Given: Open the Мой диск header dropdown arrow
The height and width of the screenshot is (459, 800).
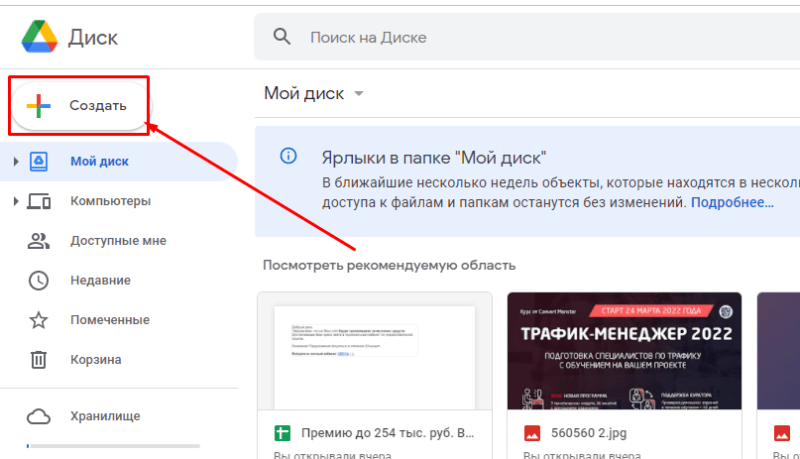Looking at the screenshot, I should pyautogui.click(x=359, y=94).
